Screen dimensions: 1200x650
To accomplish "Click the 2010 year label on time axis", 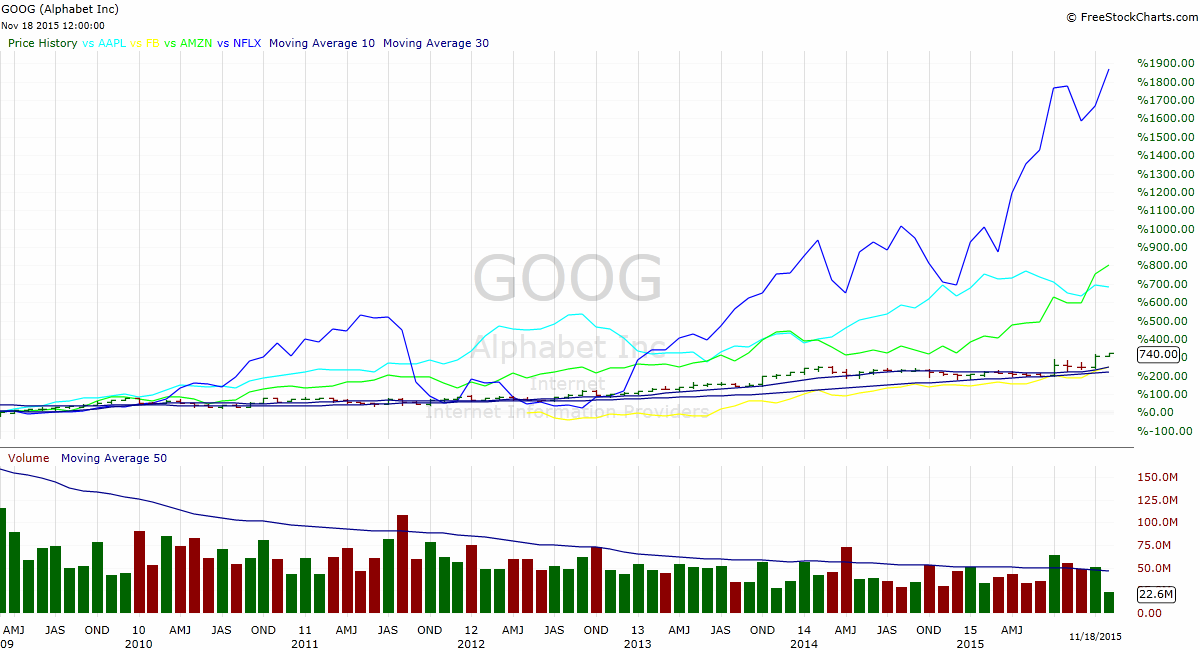I will [138, 644].
